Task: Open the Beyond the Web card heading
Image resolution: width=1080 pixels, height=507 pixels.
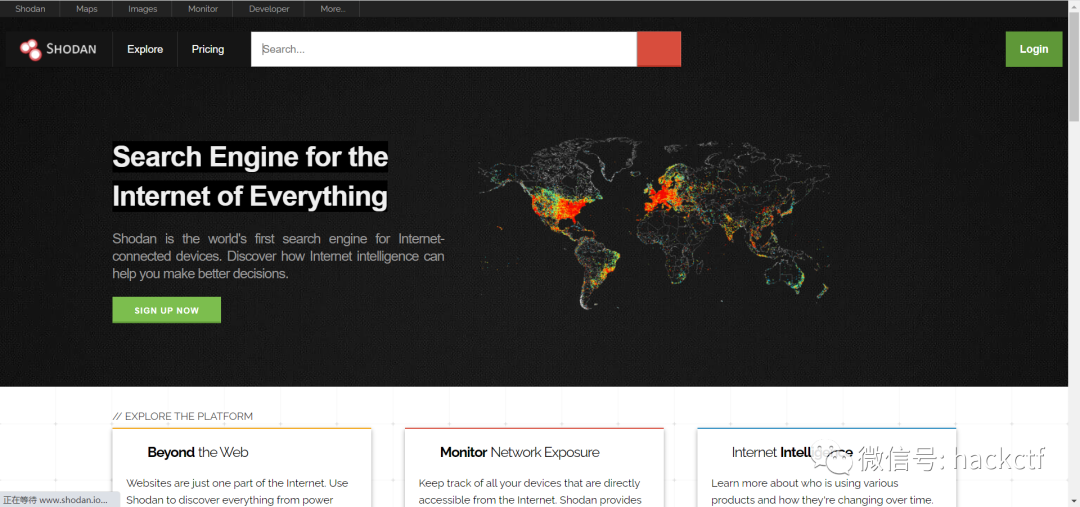Action: pyautogui.click(x=198, y=453)
